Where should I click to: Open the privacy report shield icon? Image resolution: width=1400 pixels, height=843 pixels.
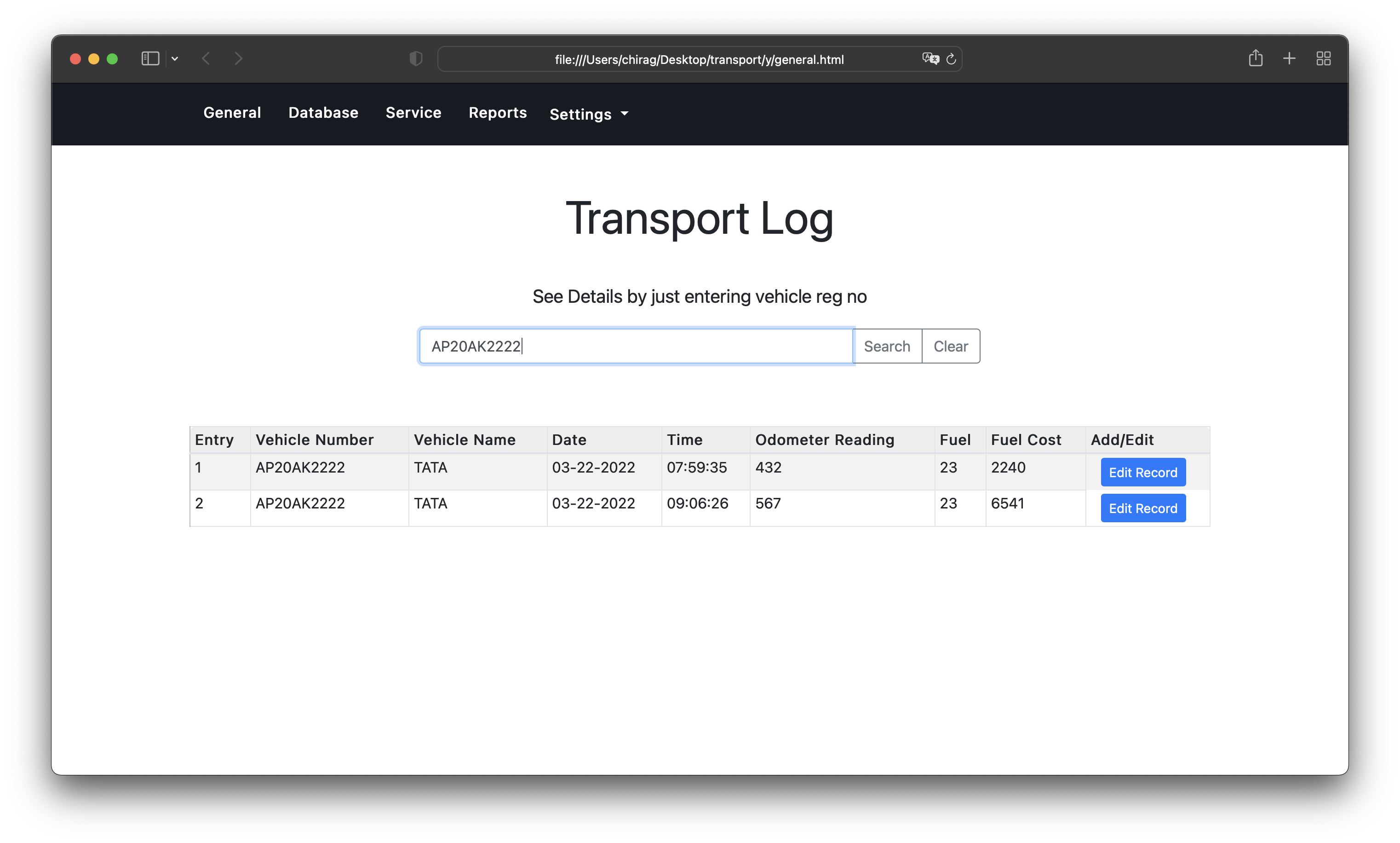point(416,58)
